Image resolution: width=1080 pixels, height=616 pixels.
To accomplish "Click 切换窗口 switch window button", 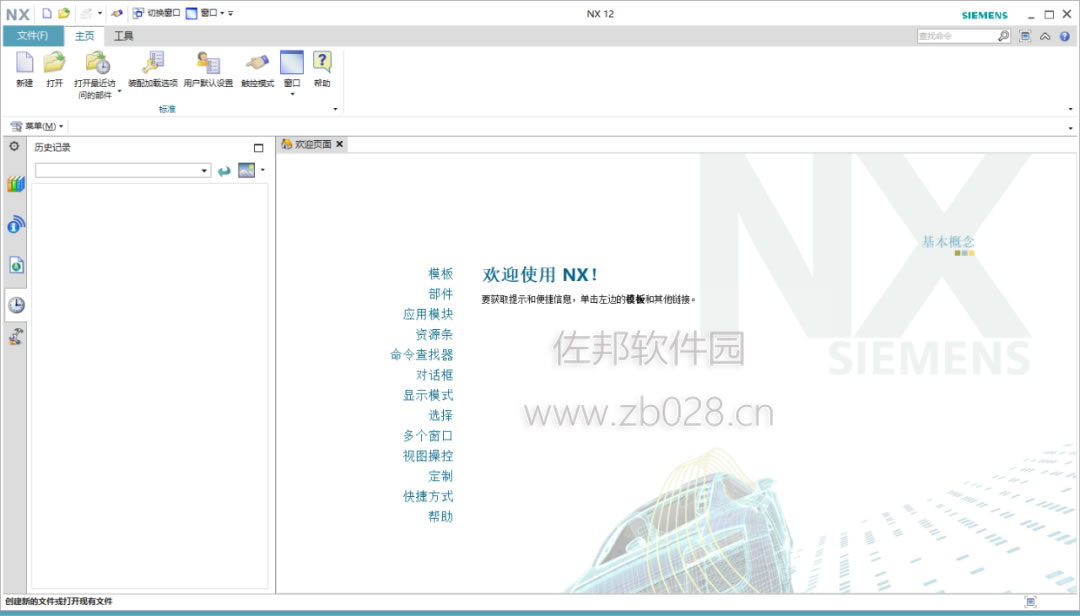I will 156,13.
